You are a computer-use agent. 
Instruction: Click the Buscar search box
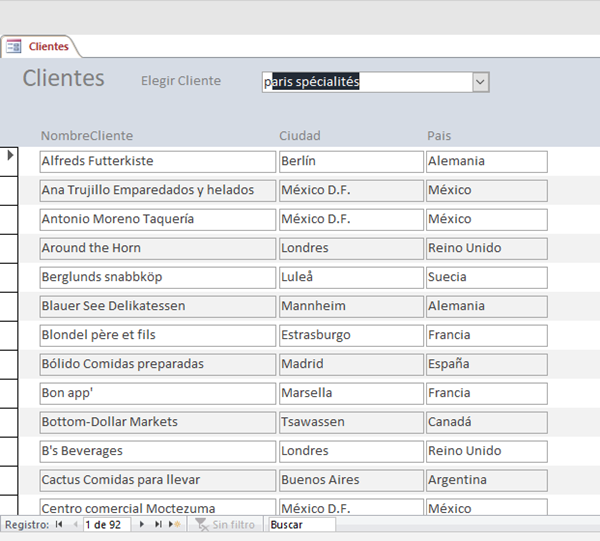coord(300,524)
